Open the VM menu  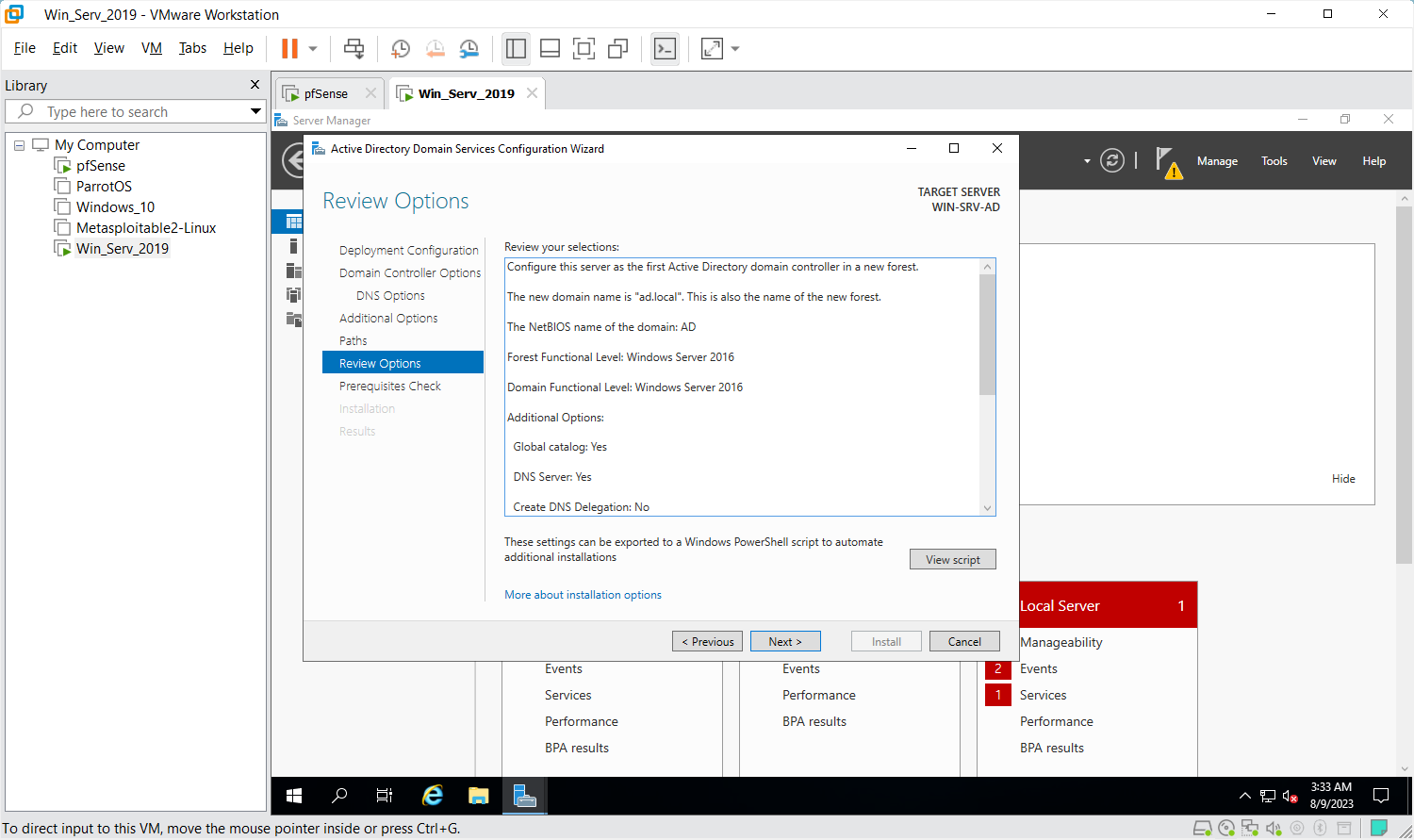pos(152,48)
